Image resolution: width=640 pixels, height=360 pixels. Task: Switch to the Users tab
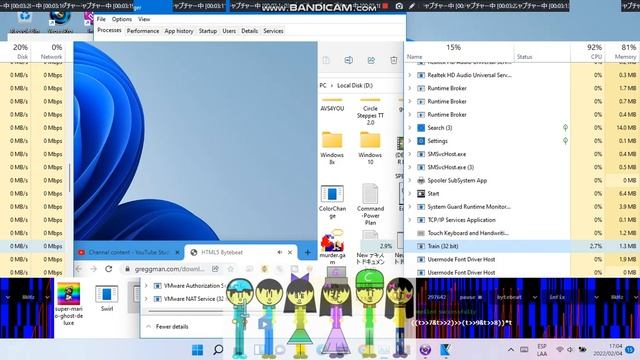click(229, 31)
